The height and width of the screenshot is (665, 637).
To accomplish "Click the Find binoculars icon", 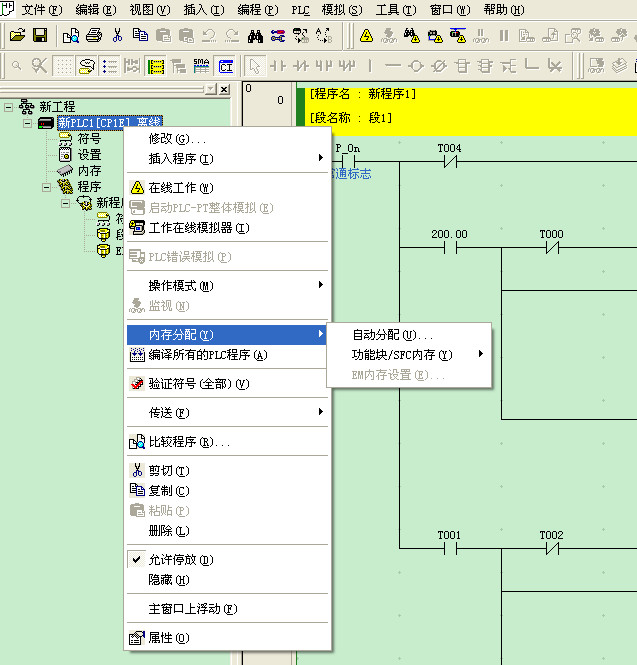I will point(255,36).
